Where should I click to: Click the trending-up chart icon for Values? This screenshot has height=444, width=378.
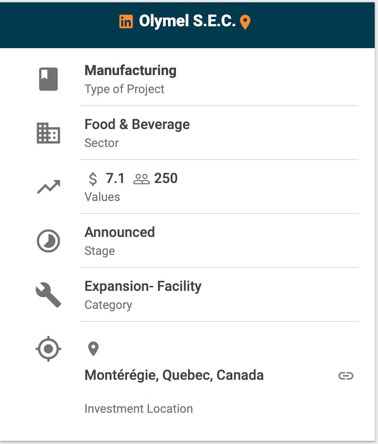49,187
